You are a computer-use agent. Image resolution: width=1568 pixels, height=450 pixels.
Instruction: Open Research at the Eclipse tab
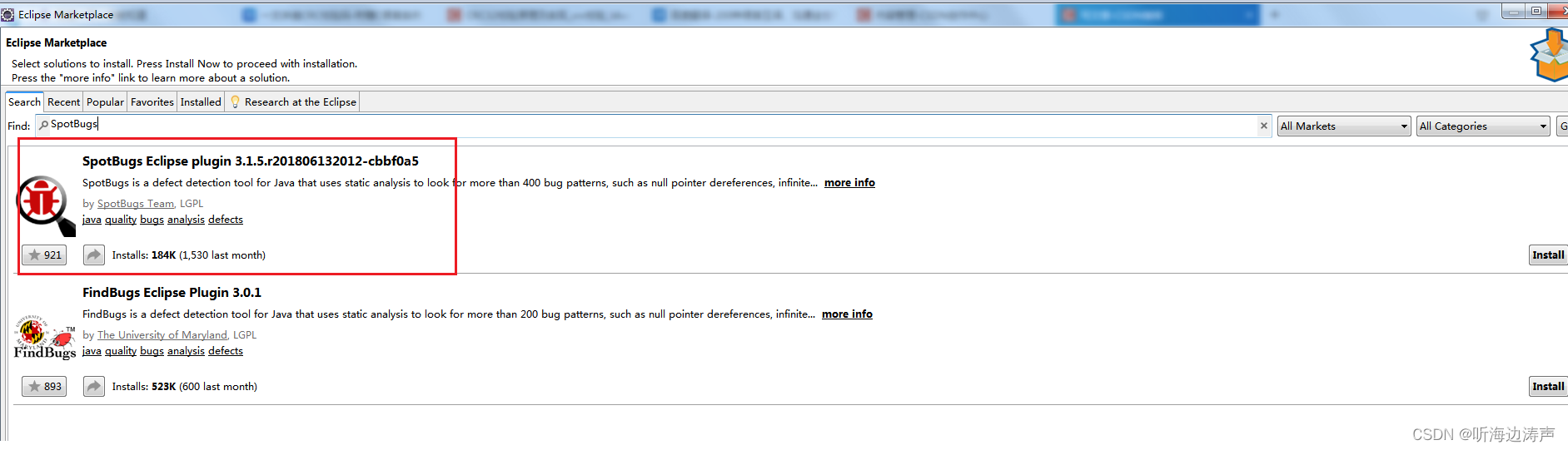293,102
